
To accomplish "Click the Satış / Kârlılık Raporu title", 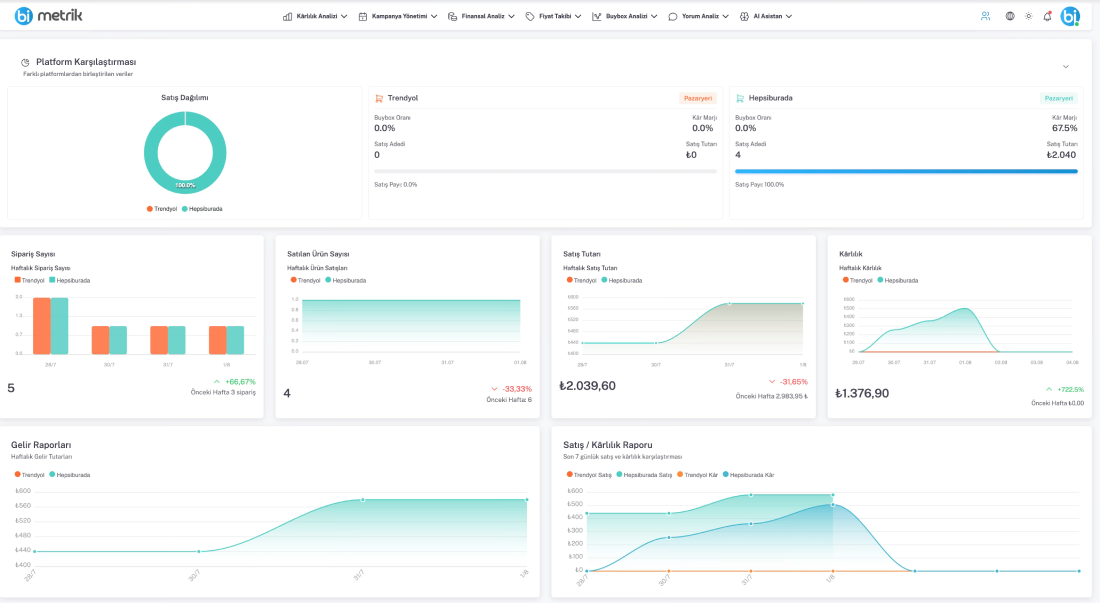I will point(608,445).
